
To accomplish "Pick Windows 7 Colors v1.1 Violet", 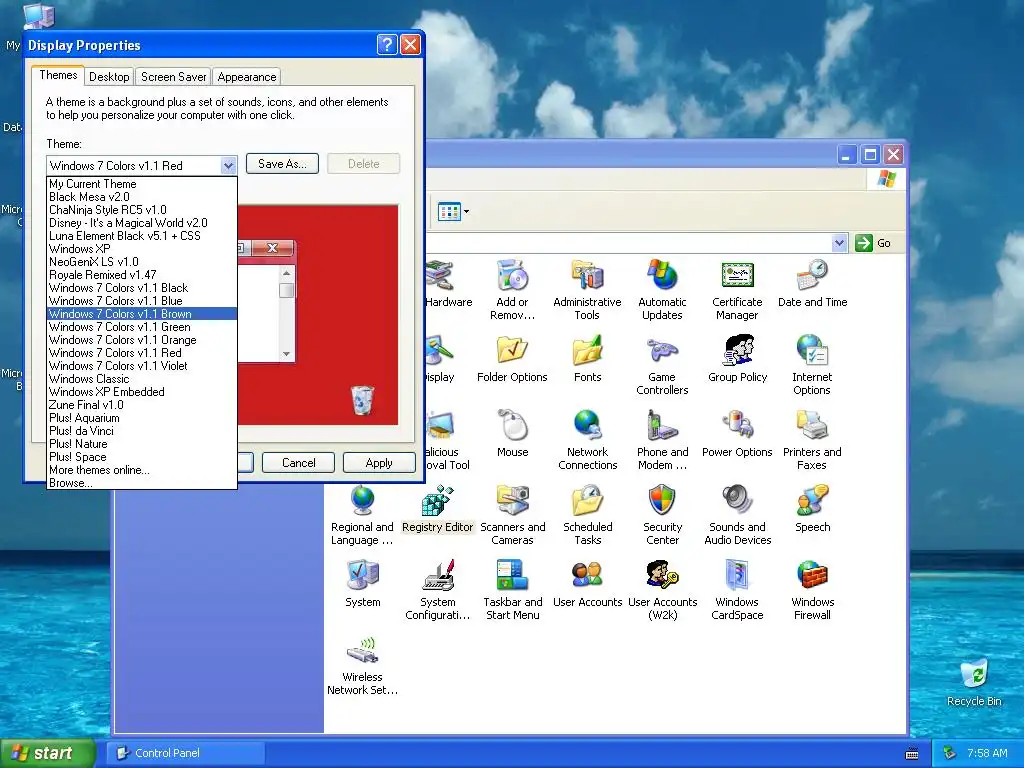I will 142,366.
